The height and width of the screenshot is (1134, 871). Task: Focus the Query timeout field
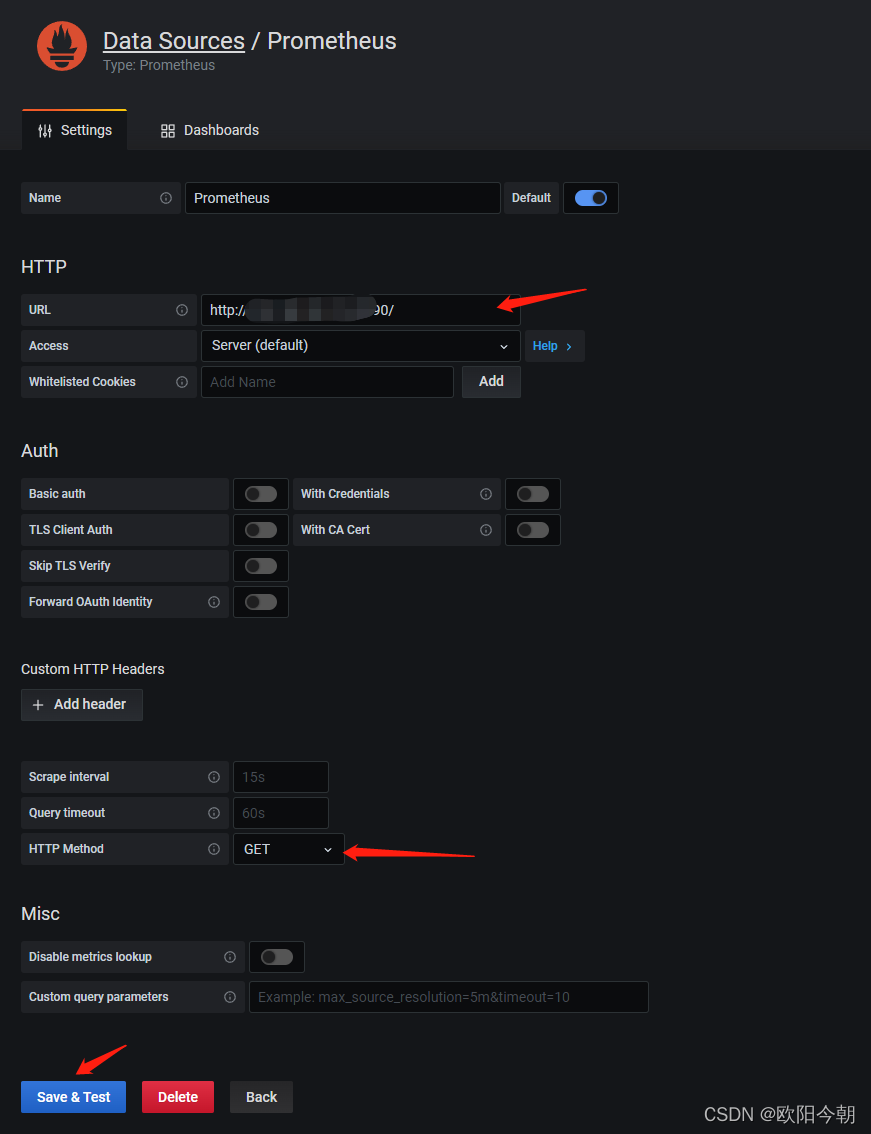[x=281, y=813]
